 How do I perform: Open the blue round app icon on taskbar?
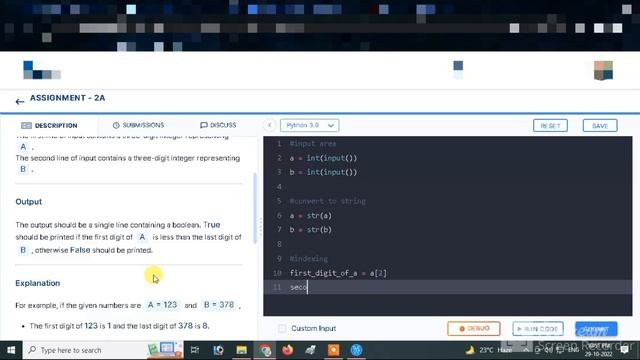pyautogui.click(x=356, y=350)
